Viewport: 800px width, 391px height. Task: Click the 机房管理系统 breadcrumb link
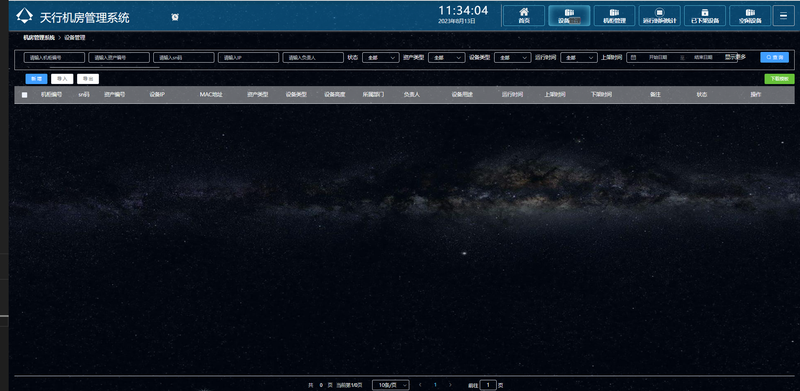(x=39, y=38)
